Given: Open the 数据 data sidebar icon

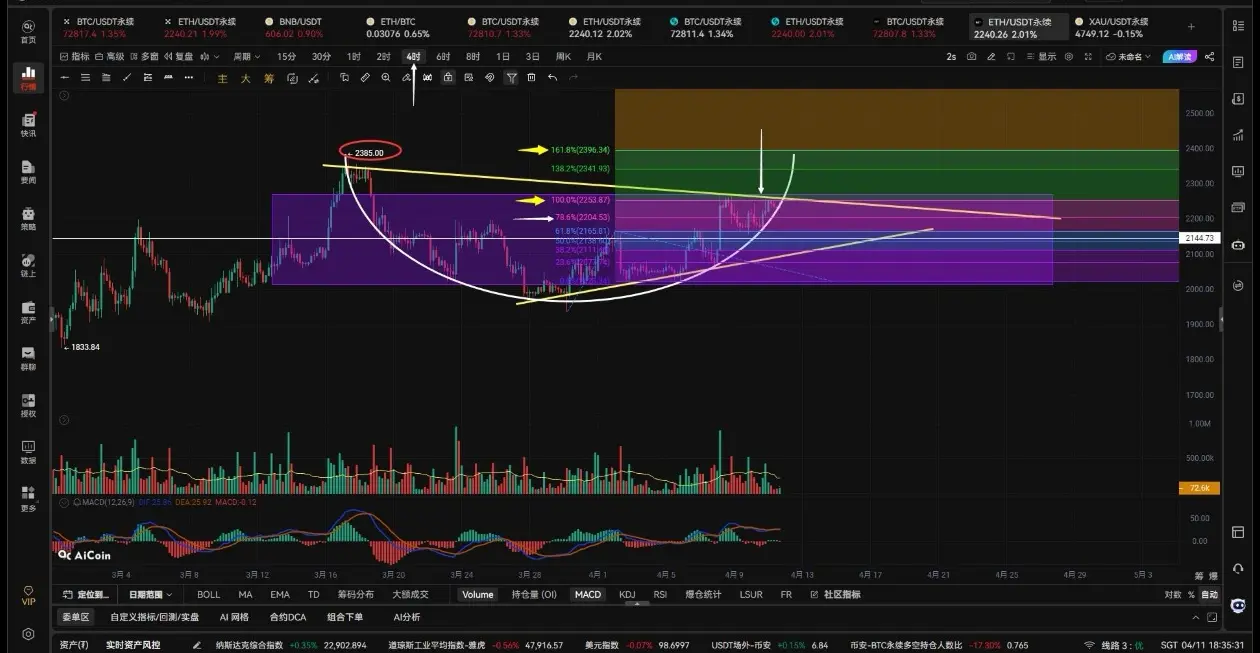Looking at the screenshot, I should 28,452.
